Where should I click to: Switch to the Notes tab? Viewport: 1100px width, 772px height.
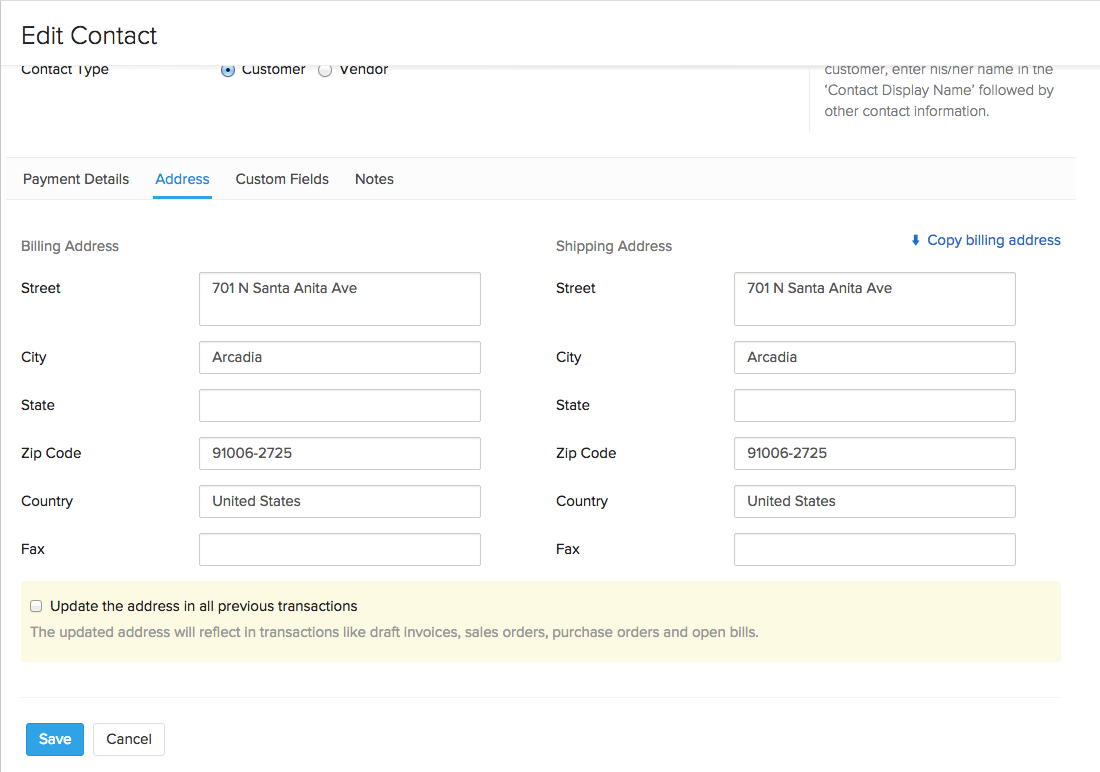click(374, 179)
